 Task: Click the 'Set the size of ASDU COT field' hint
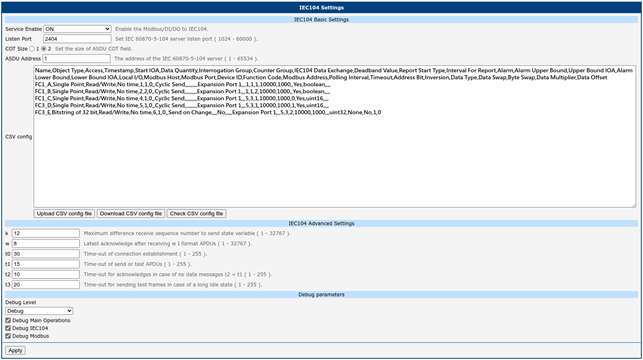93,49
